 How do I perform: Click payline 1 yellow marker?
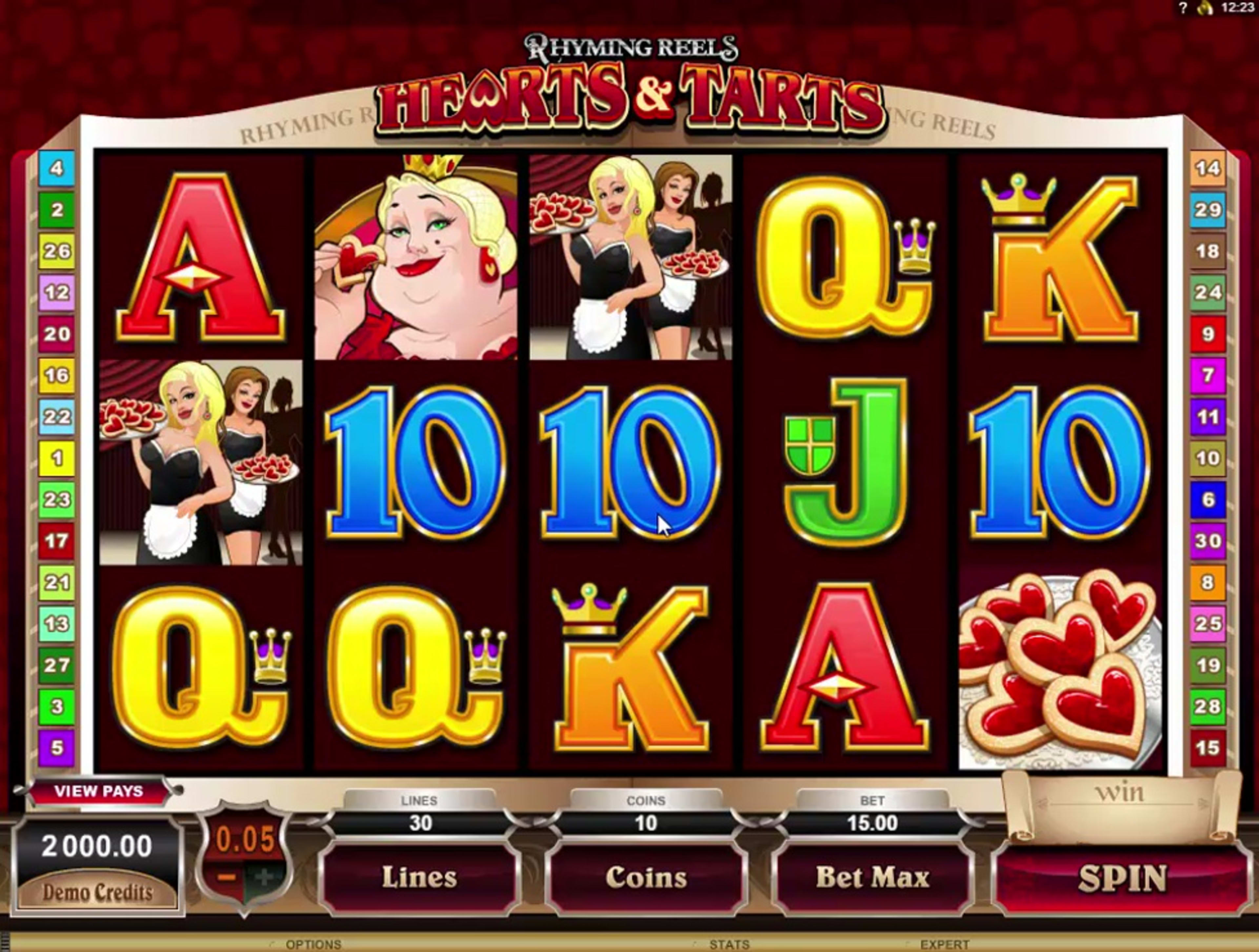(56, 458)
